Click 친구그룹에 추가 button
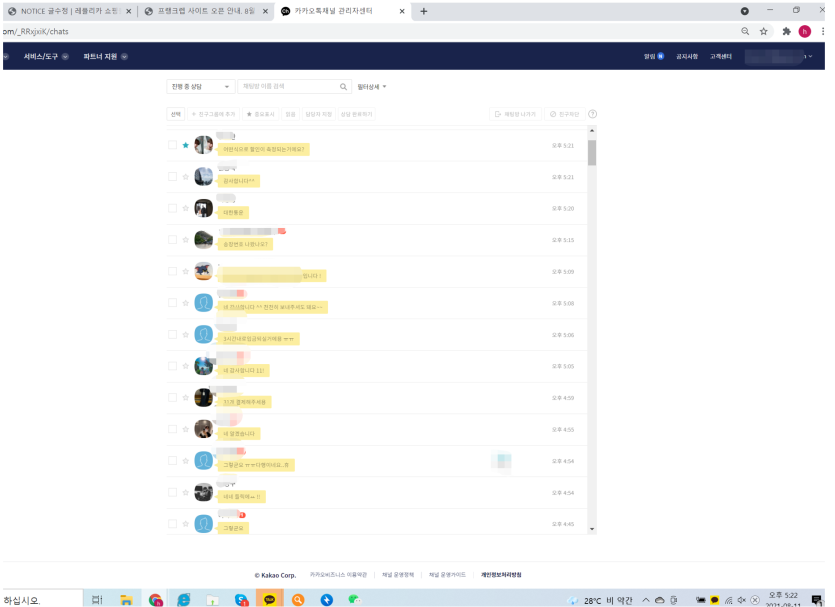Screen dimensions: 835x607 pyautogui.click(x=213, y=114)
